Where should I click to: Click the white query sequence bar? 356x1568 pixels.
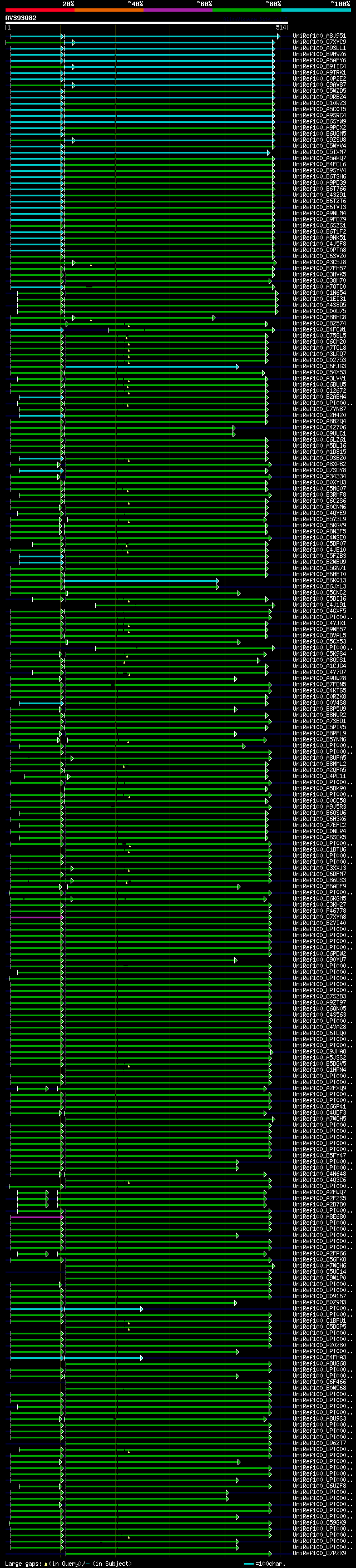pyautogui.click(x=147, y=22)
